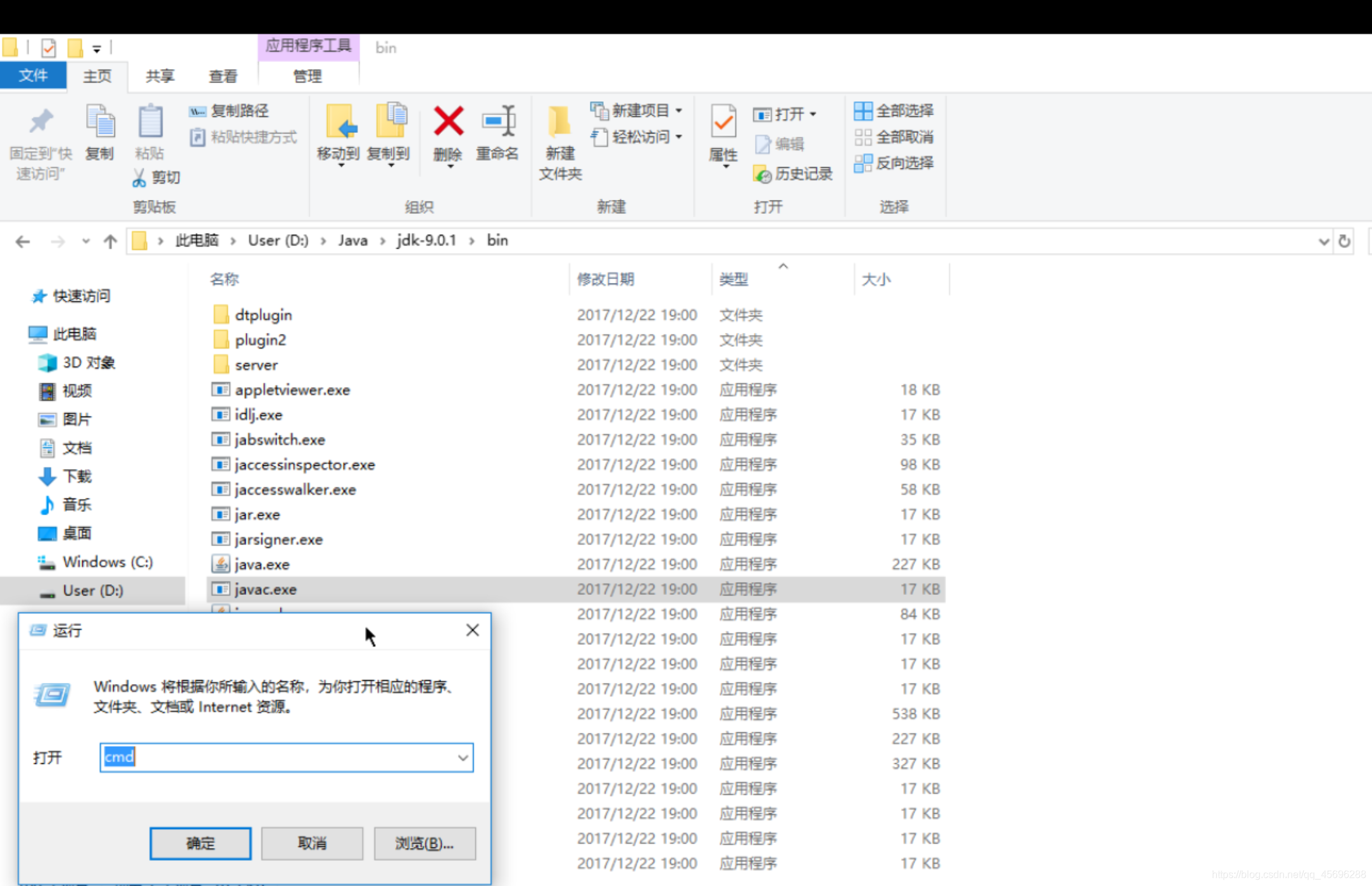Viewport: 1372px width, 886px height.
Task: Click the Up one level arrow
Action: 110,242
